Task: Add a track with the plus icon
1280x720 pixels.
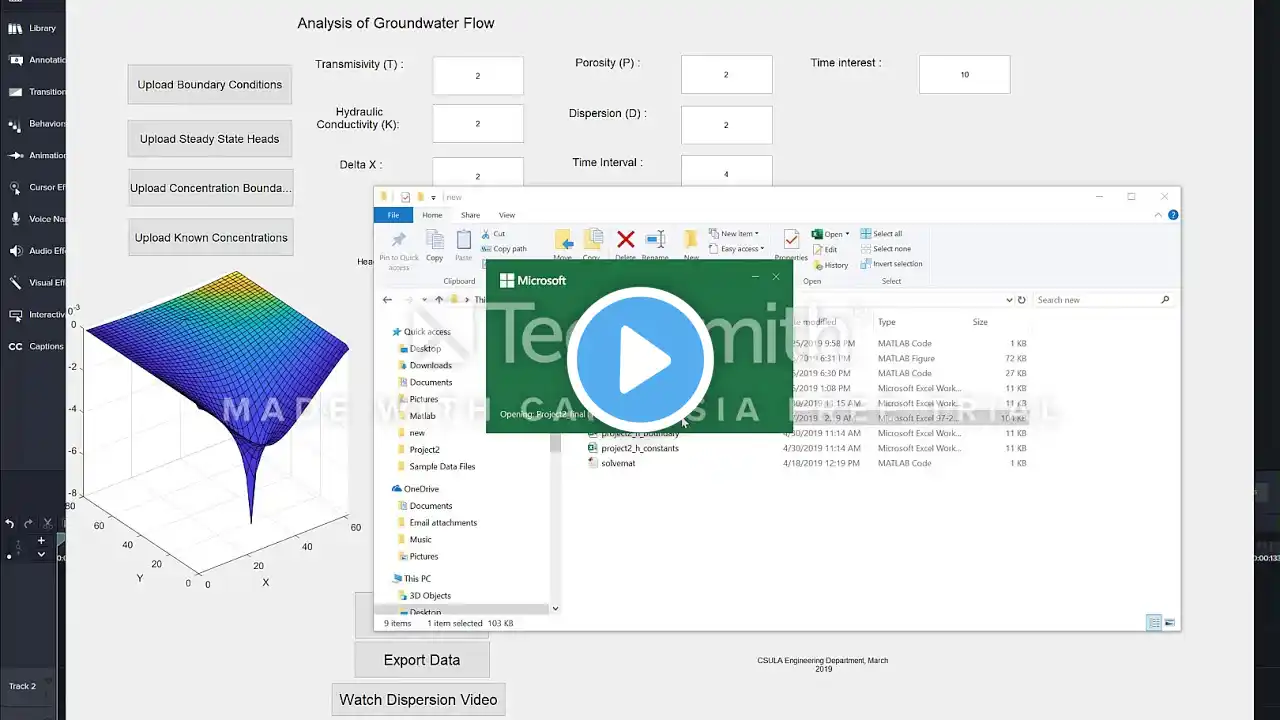Action: click(x=41, y=540)
